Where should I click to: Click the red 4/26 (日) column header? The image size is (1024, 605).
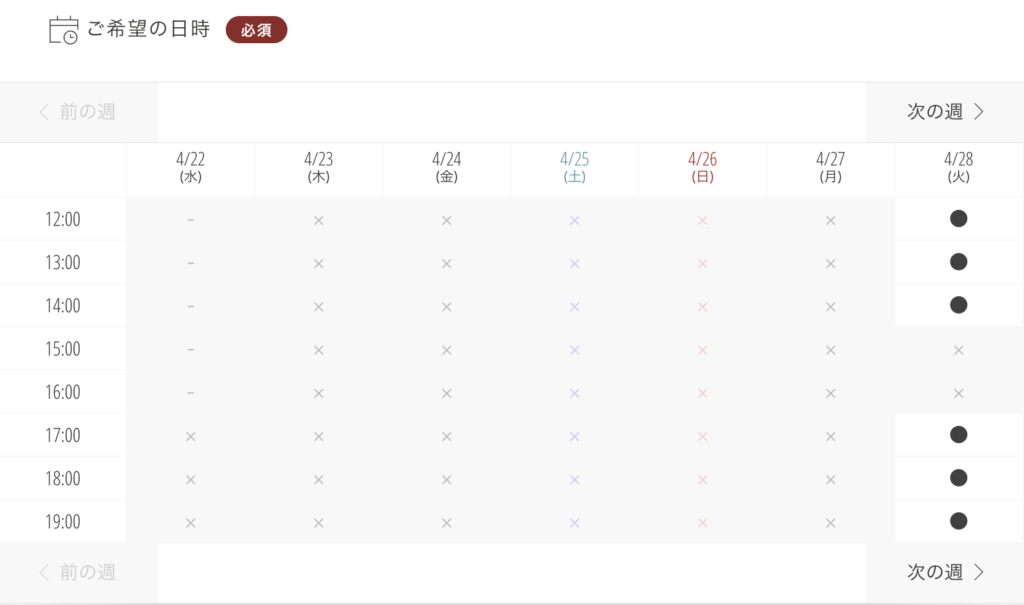click(x=702, y=167)
